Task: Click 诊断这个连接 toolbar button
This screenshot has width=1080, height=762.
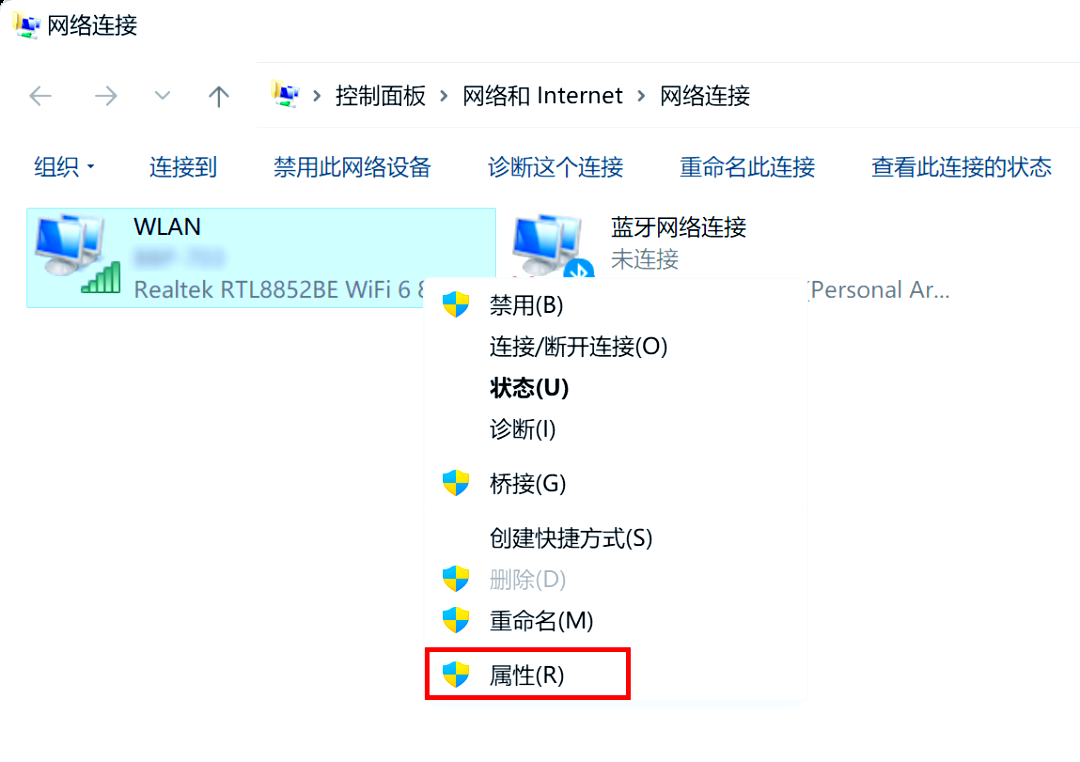Action: (x=555, y=167)
